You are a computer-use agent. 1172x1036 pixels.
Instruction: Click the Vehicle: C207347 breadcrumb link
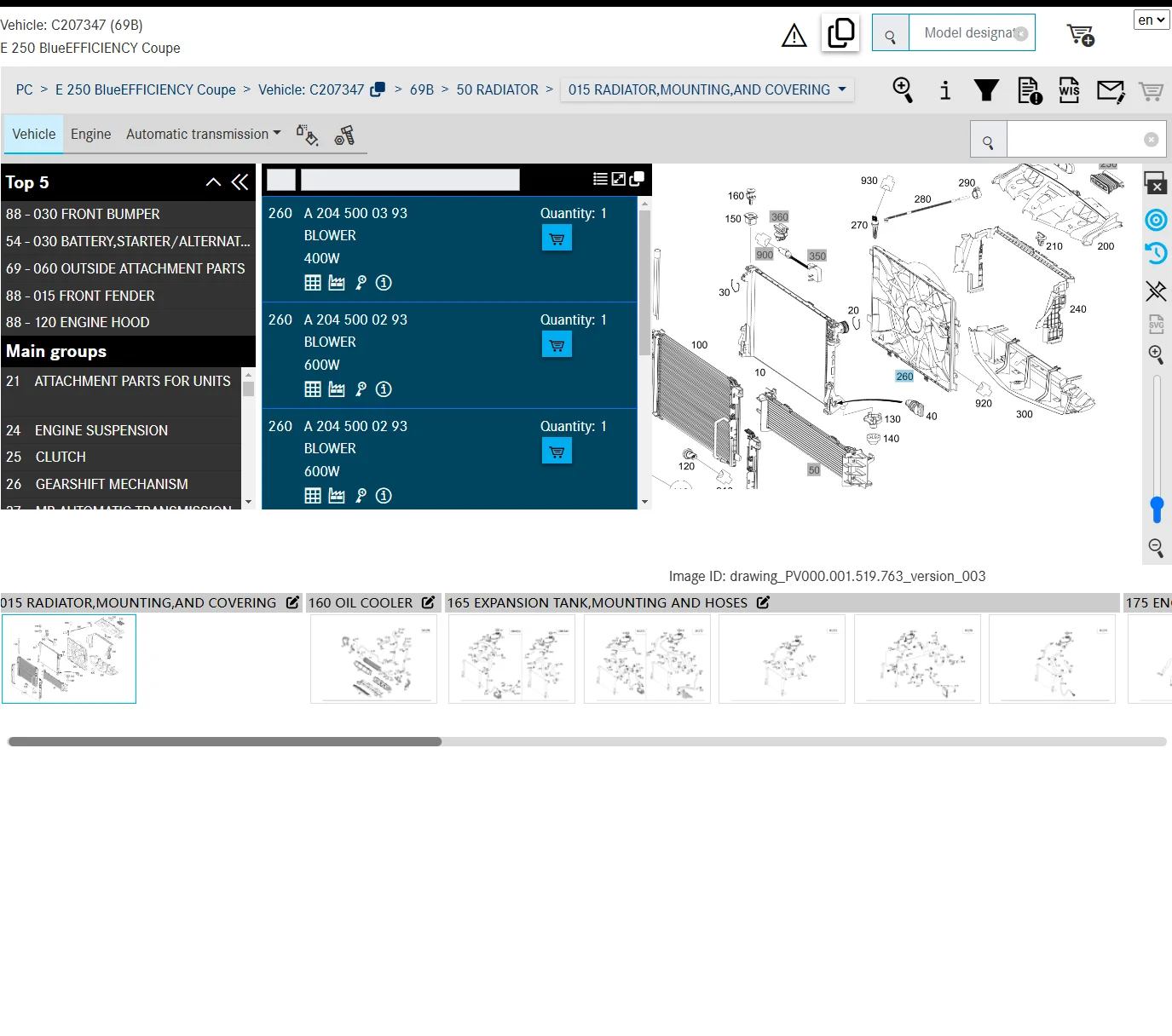pos(311,89)
